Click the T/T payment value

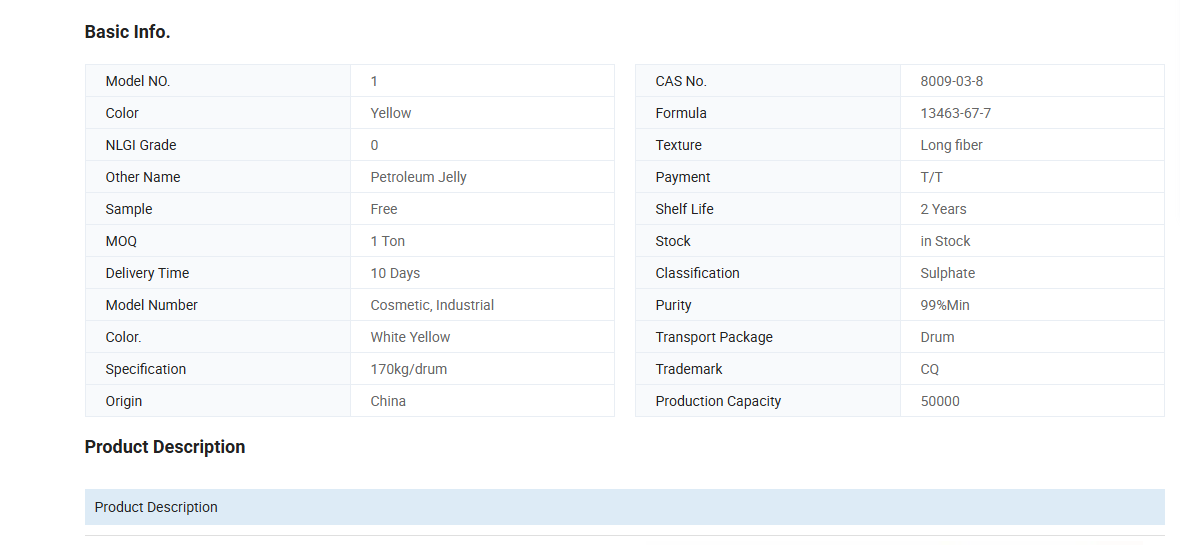[931, 177]
